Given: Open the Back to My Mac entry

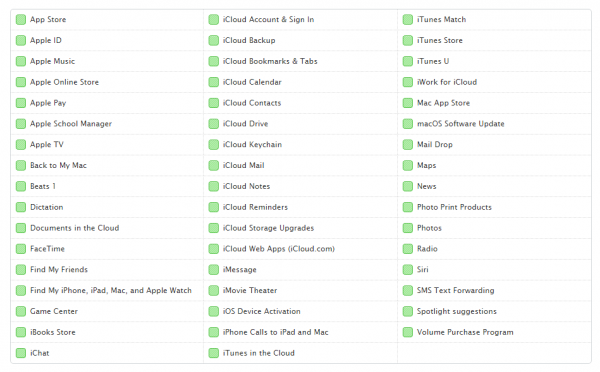Looking at the screenshot, I should pos(59,165).
